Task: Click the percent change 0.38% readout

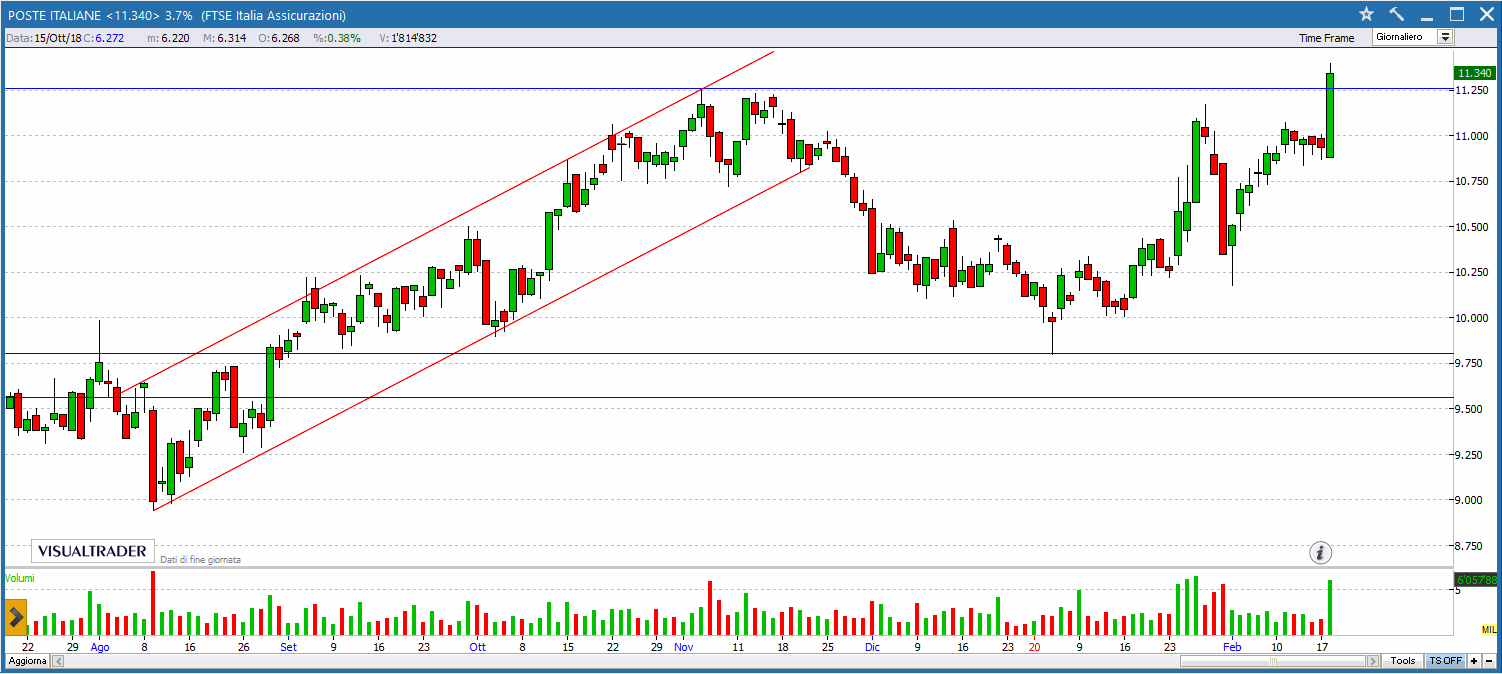Action: tap(337, 38)
